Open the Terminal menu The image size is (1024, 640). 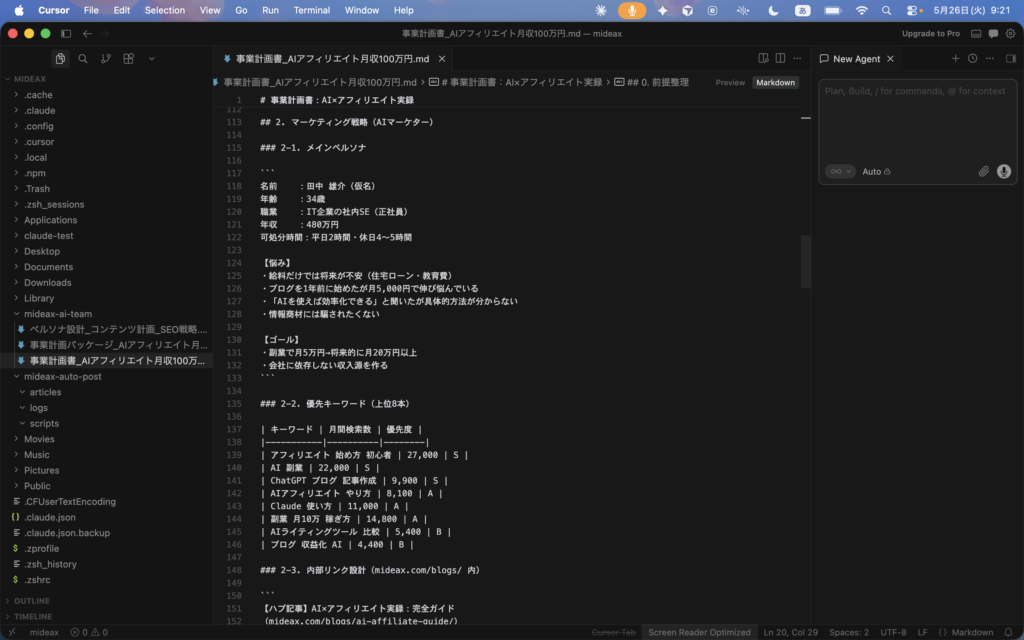click(312, 10)
